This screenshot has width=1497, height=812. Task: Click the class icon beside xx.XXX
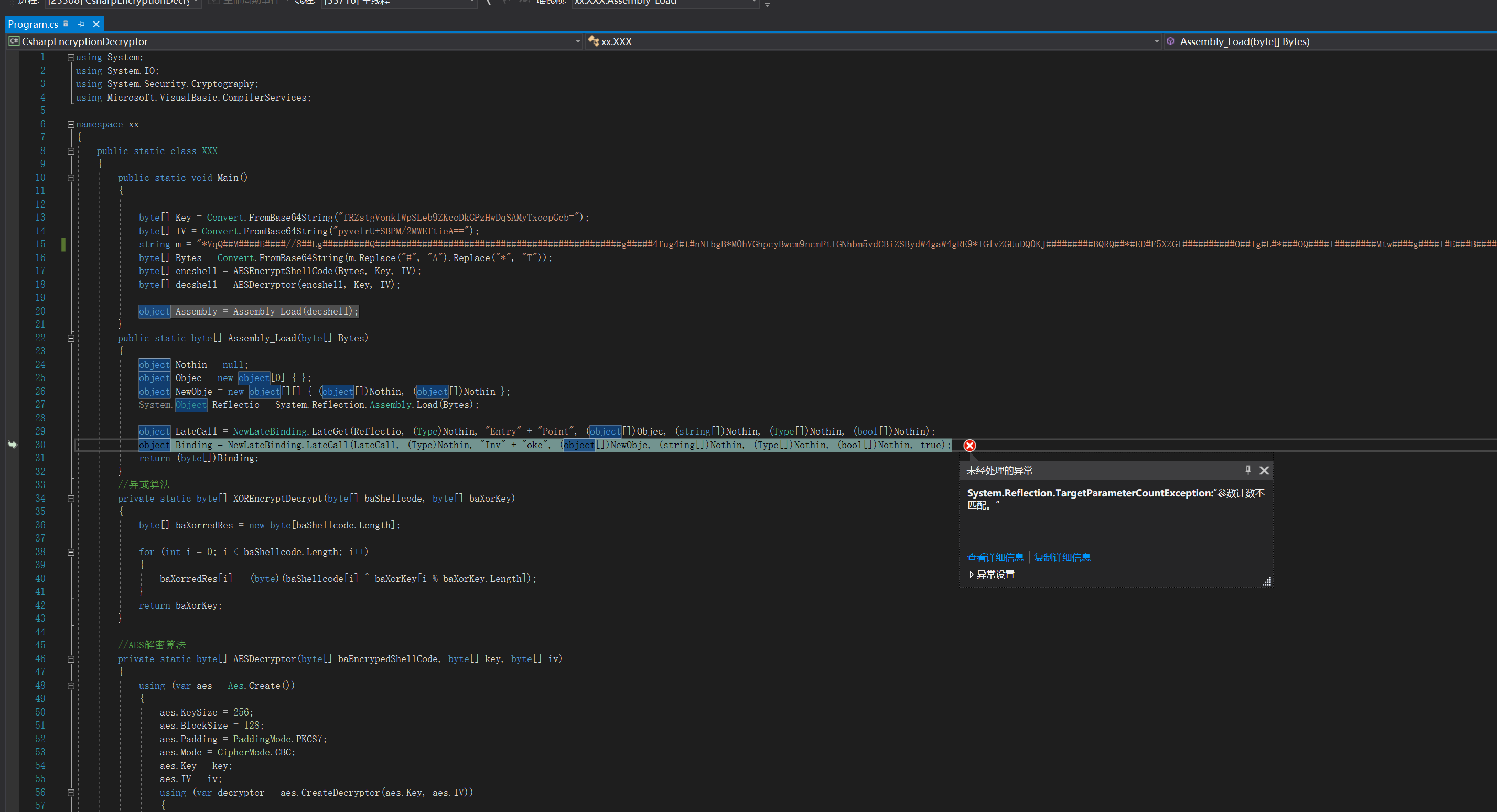click(x=594, y=41)
